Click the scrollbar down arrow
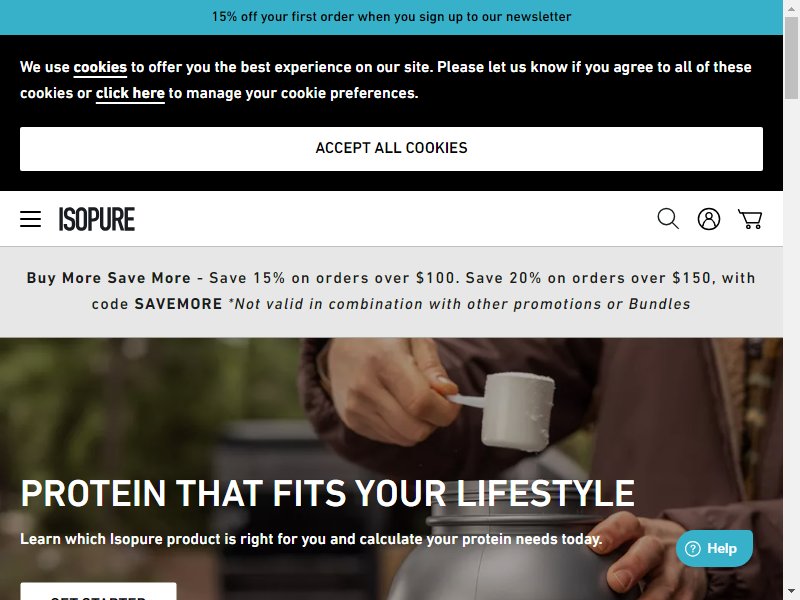This screenshot has width=800, height=600. 791,593
